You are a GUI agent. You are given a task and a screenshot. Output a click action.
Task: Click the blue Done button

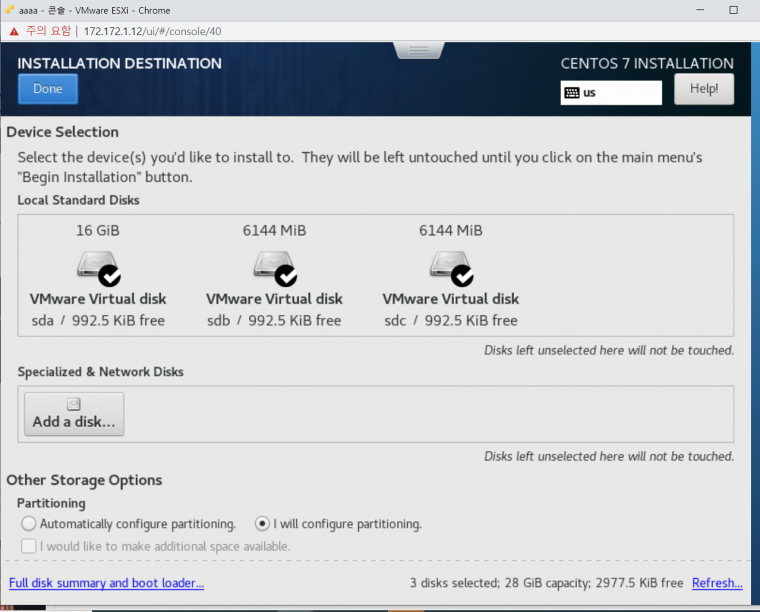tap(48, 89)
